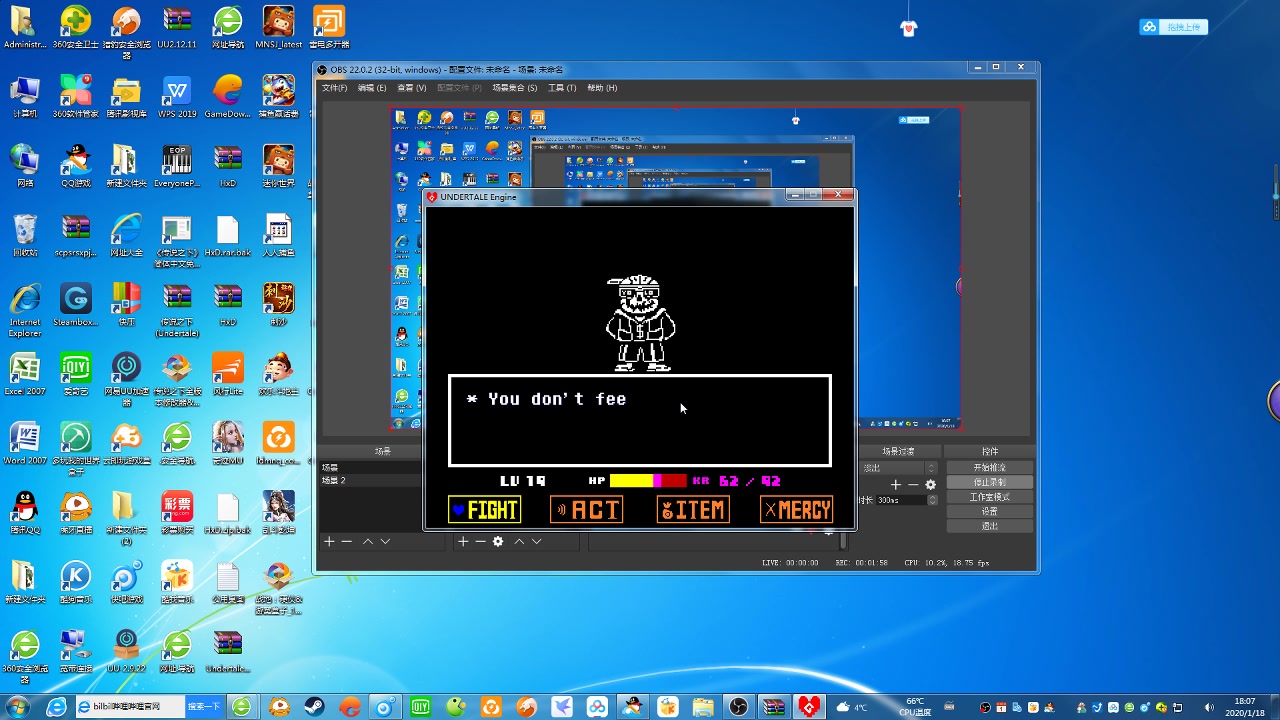Select the Administrator folder desktop icon
The height and width of the screenshot is (720, 1280).
coord(25,28)
